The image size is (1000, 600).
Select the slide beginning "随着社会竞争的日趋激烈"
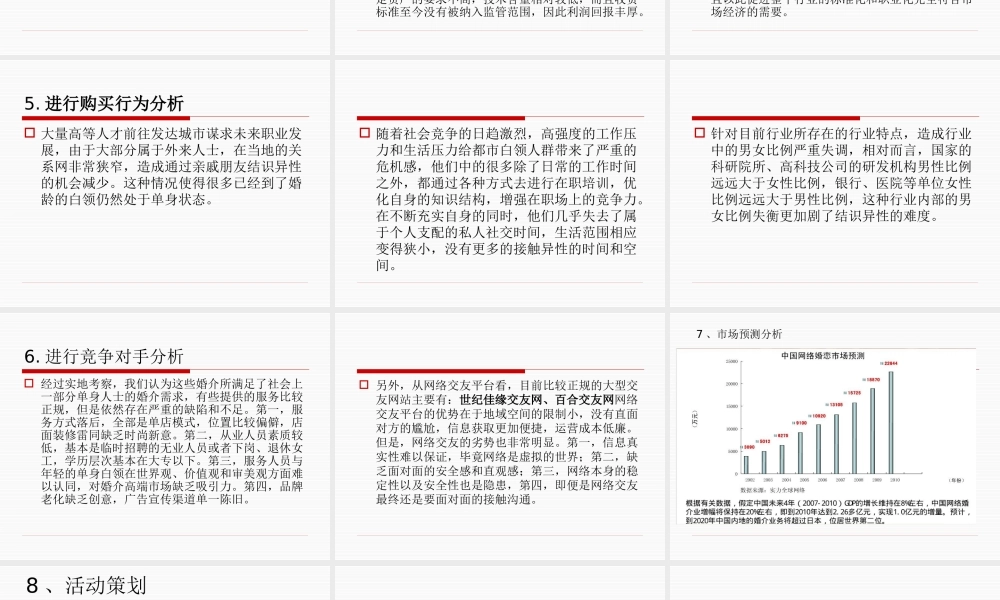coord(500,182)
